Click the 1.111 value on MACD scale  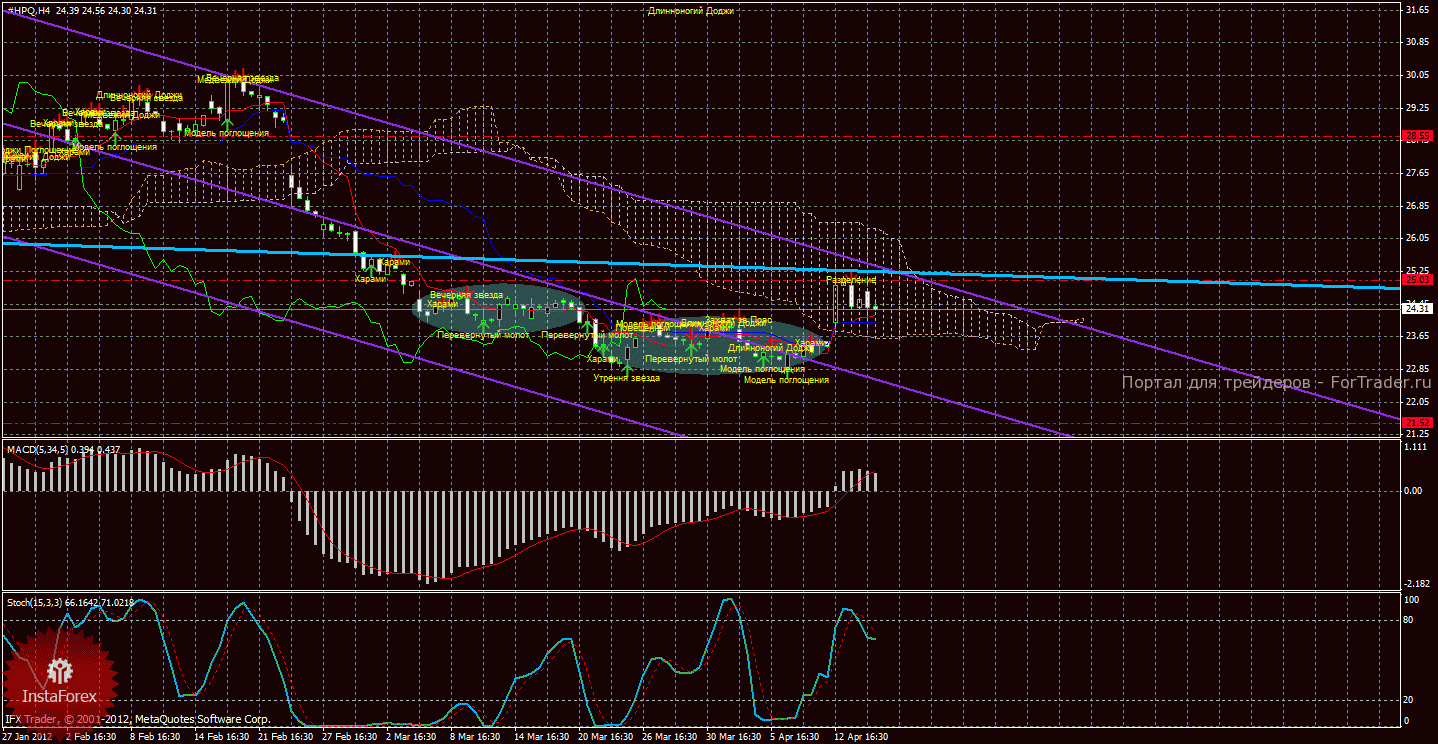(x=1414, y=448)
